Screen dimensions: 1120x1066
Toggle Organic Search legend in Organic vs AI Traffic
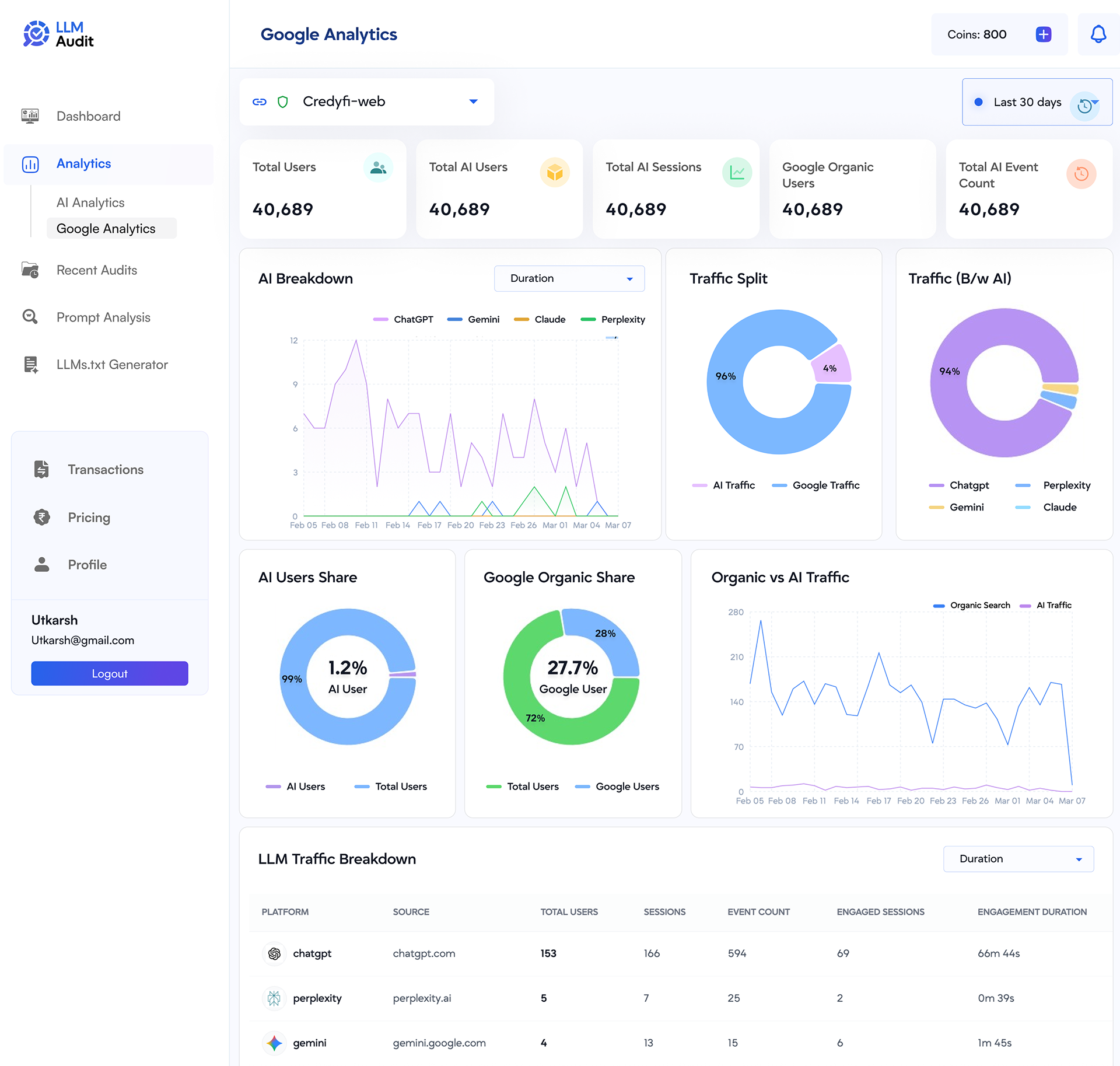pos(971,605)
